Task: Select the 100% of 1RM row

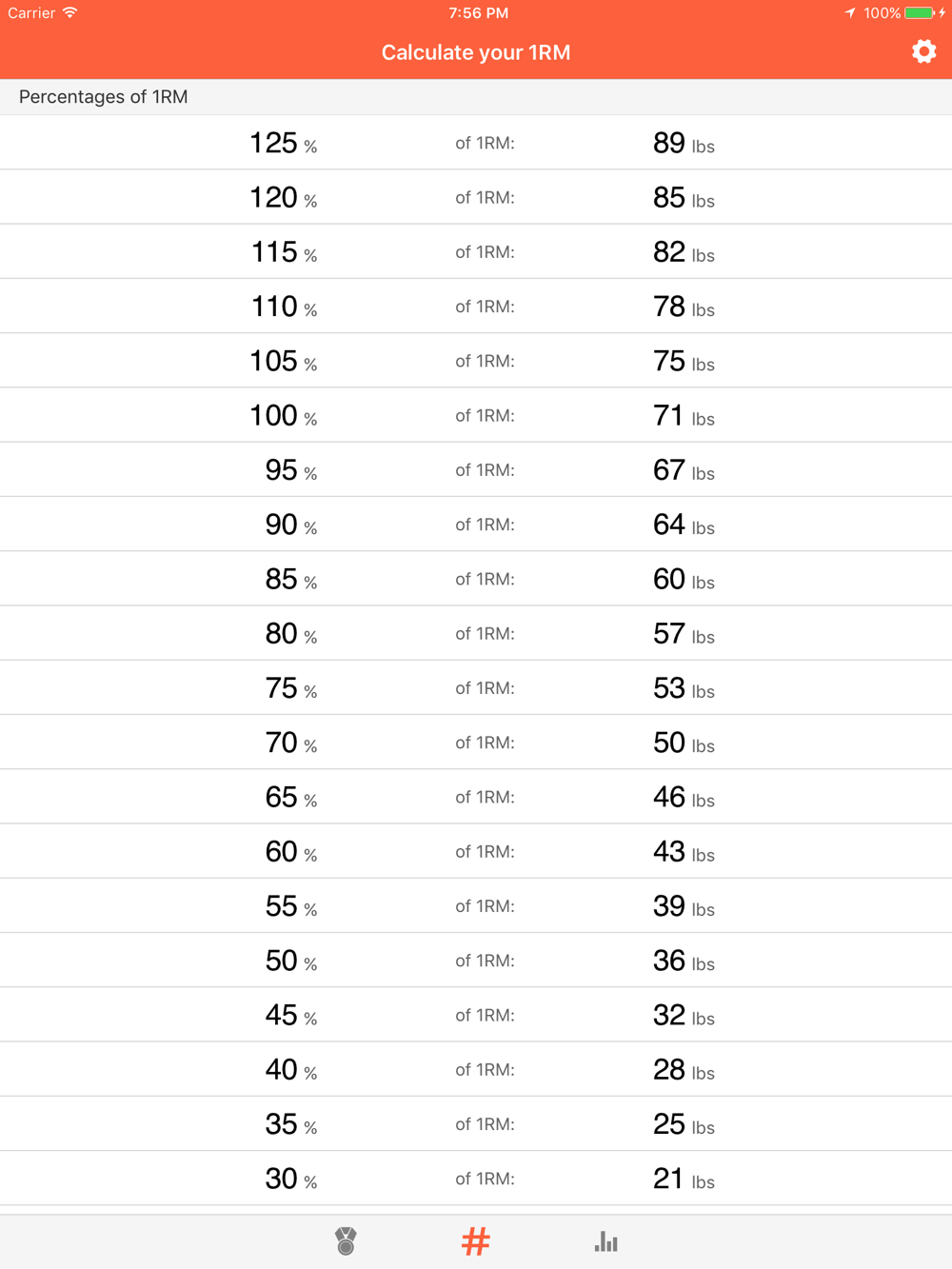Action: pyautogui.click(x=476, y=415)
